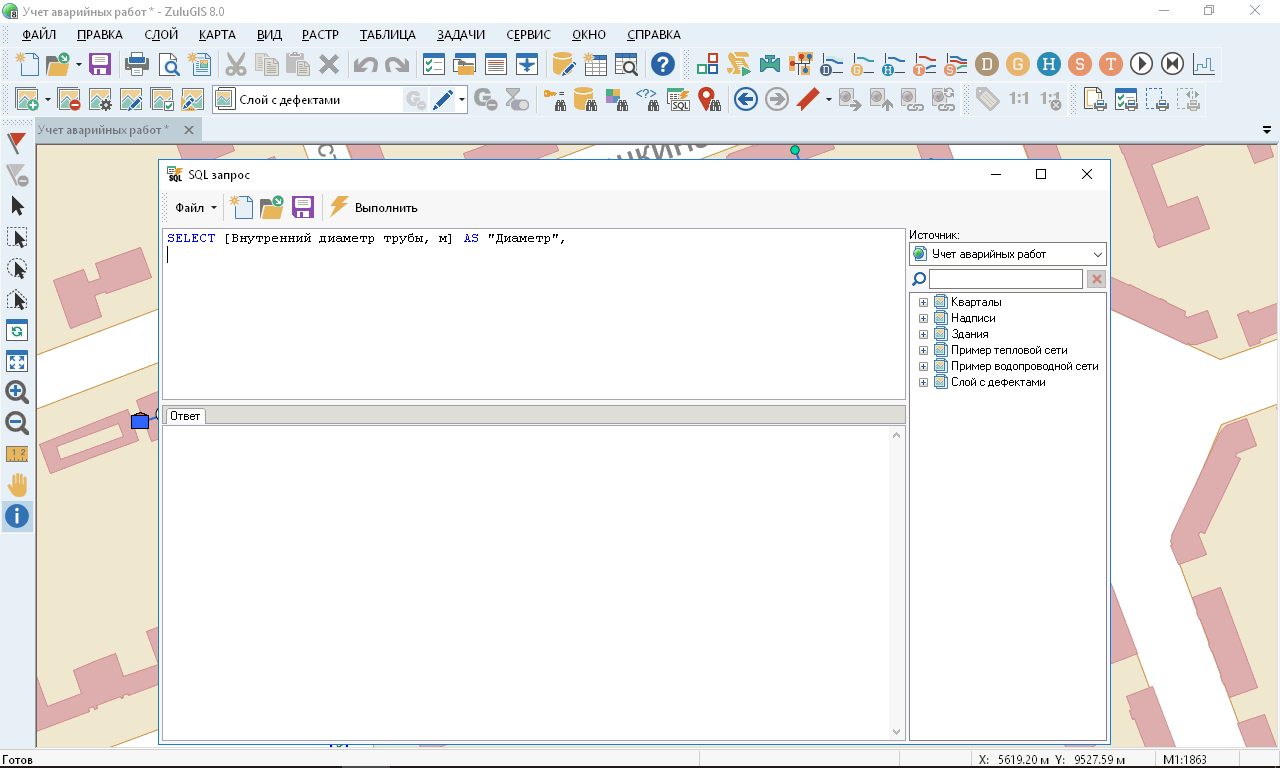
Task: Click the SQL query toolbar icon
Action: (x=679, y=99)
